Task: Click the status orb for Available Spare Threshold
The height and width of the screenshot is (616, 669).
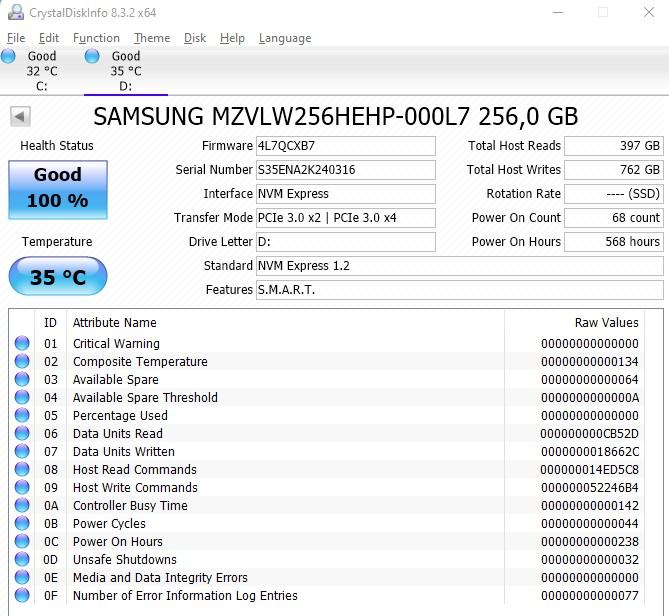Action: pos(22,397)
